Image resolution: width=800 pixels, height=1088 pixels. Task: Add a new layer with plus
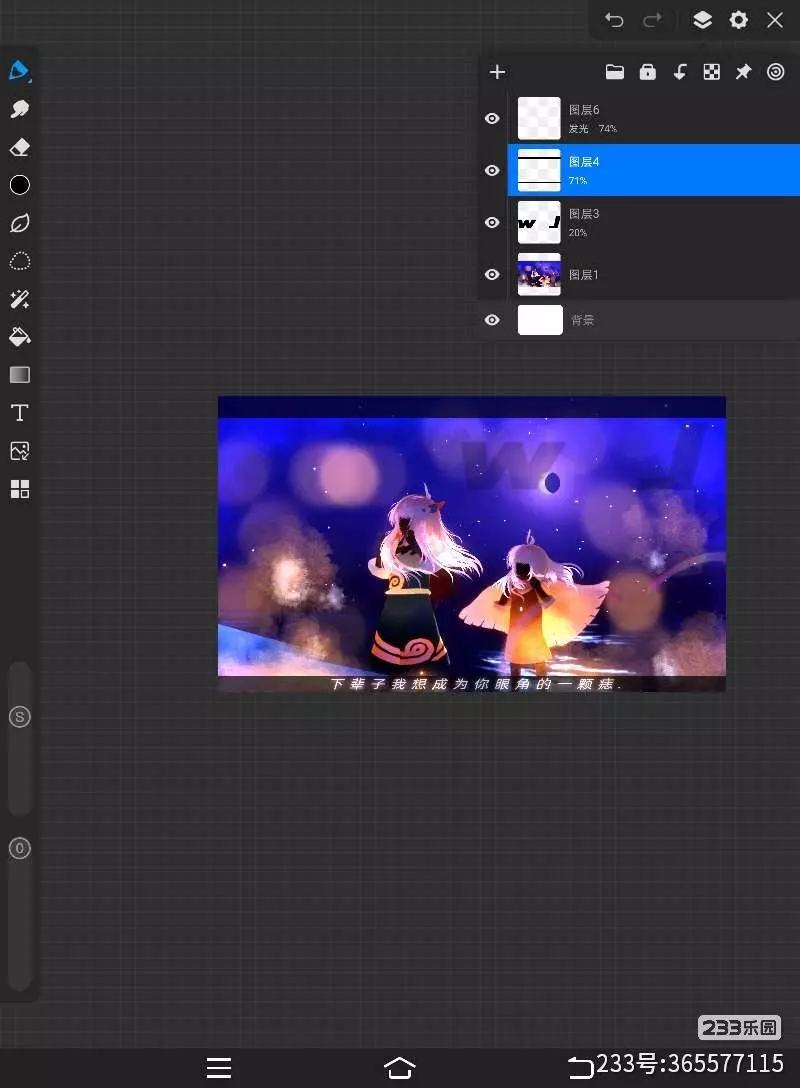pos(497,72)
